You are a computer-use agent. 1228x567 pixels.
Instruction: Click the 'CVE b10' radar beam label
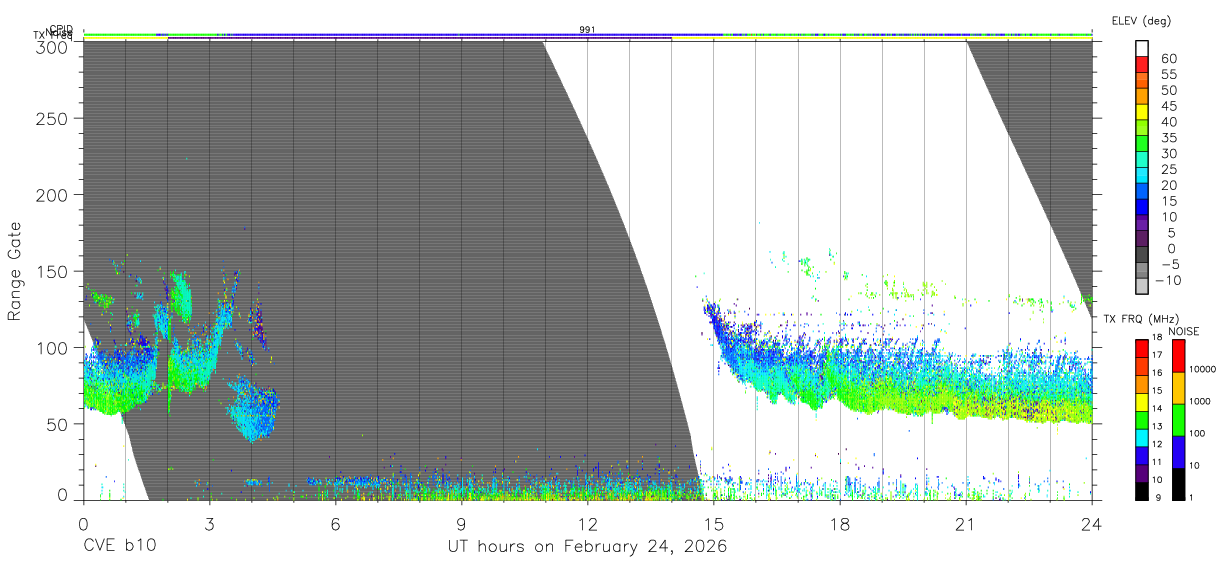tap(119, 547)
